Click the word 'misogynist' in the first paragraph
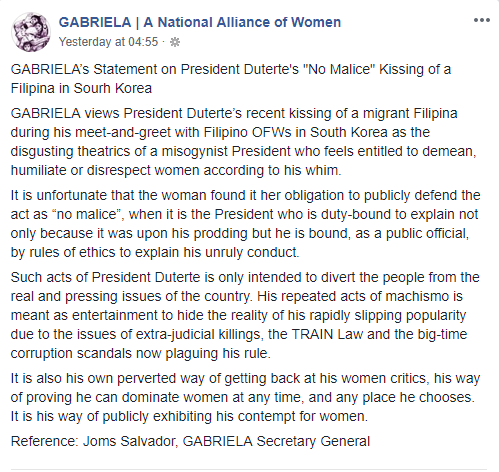Screen dimensions: 499x472 coord(195,151)
